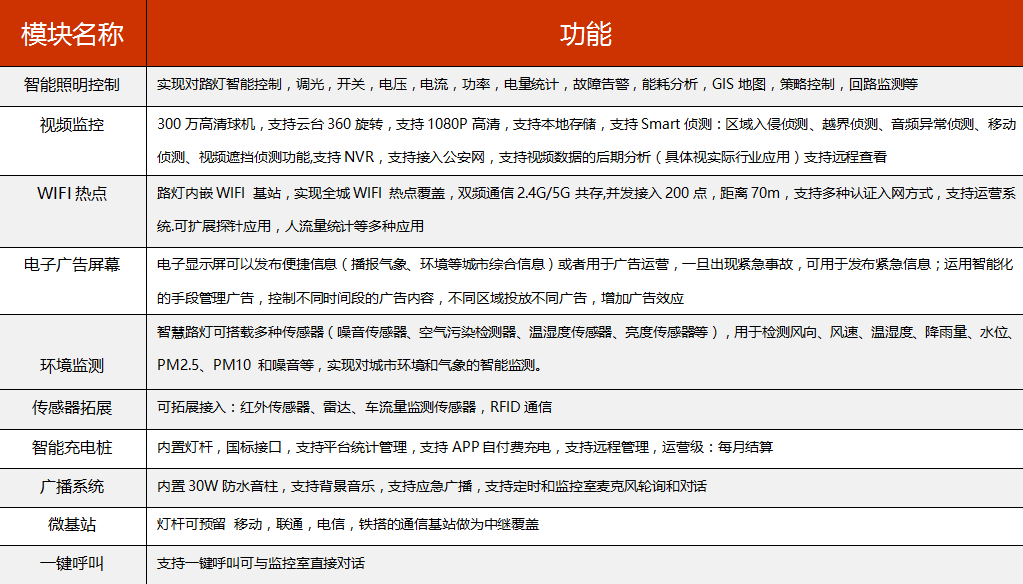This screenshot has height=584, width=1023.
Task: Click the 智能充电桩 module name
Action: click(72, 447)
